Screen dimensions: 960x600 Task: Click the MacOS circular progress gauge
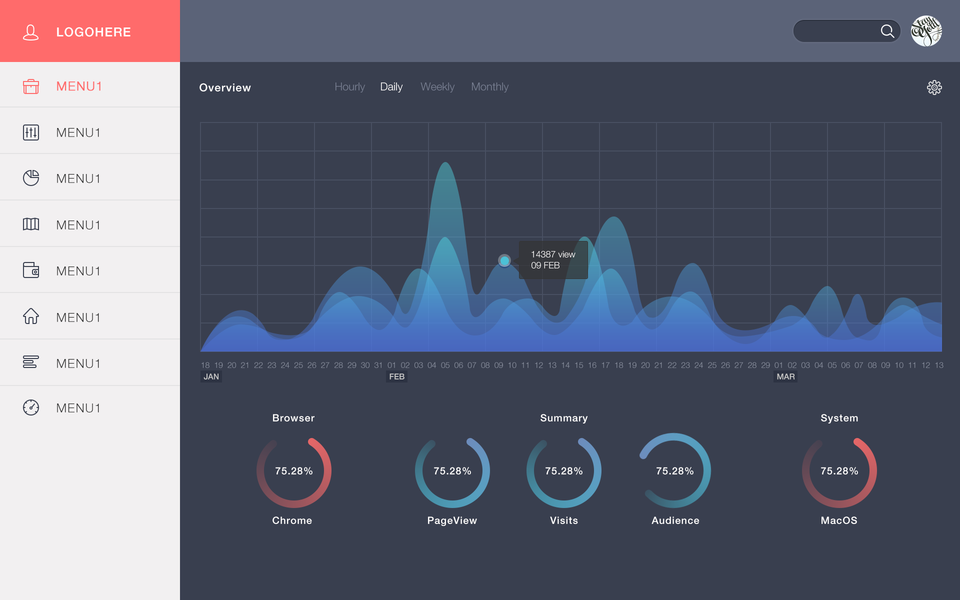[x=839, y=471]
